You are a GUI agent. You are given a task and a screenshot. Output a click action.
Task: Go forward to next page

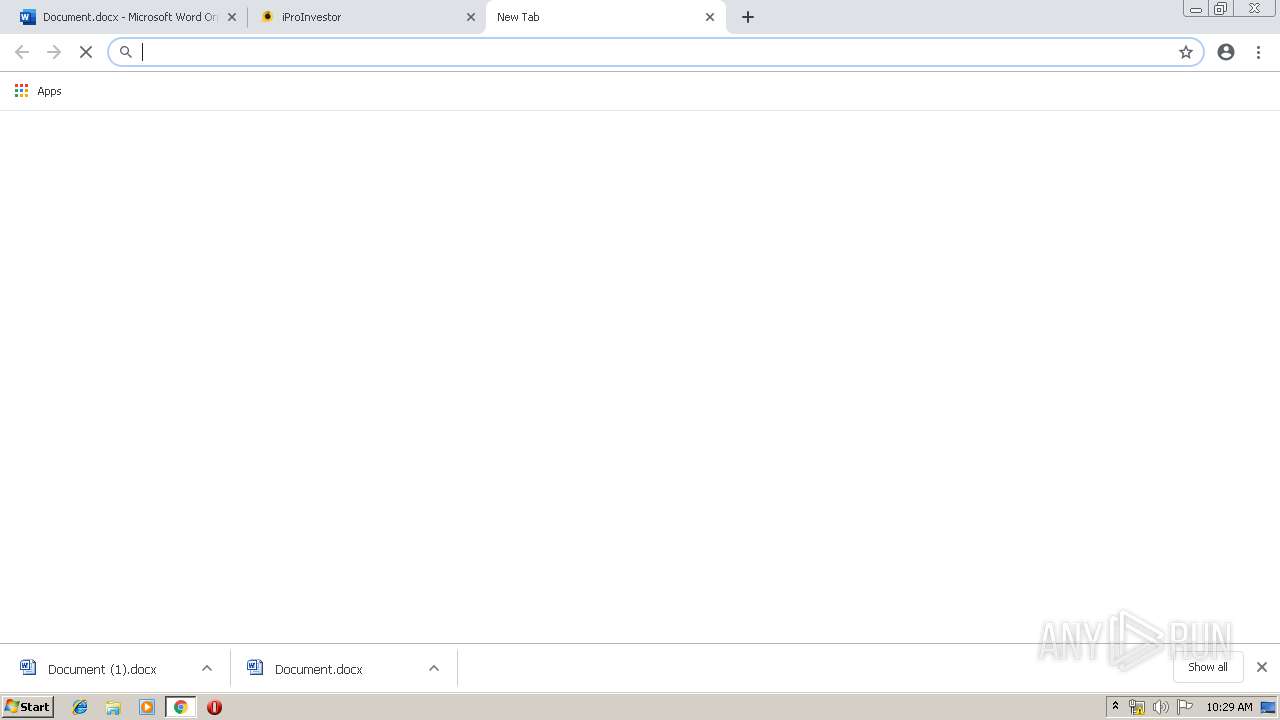click(x=54, y=52)
